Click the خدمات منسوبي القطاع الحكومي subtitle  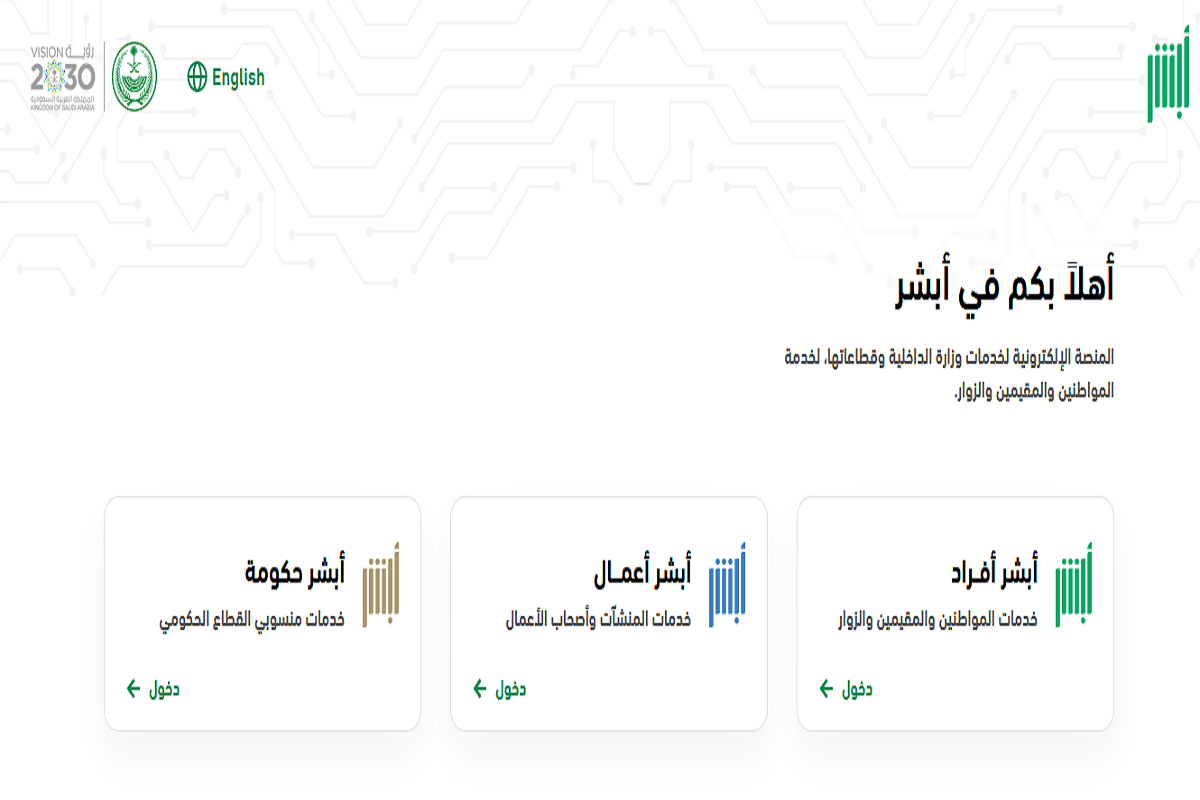251,620
